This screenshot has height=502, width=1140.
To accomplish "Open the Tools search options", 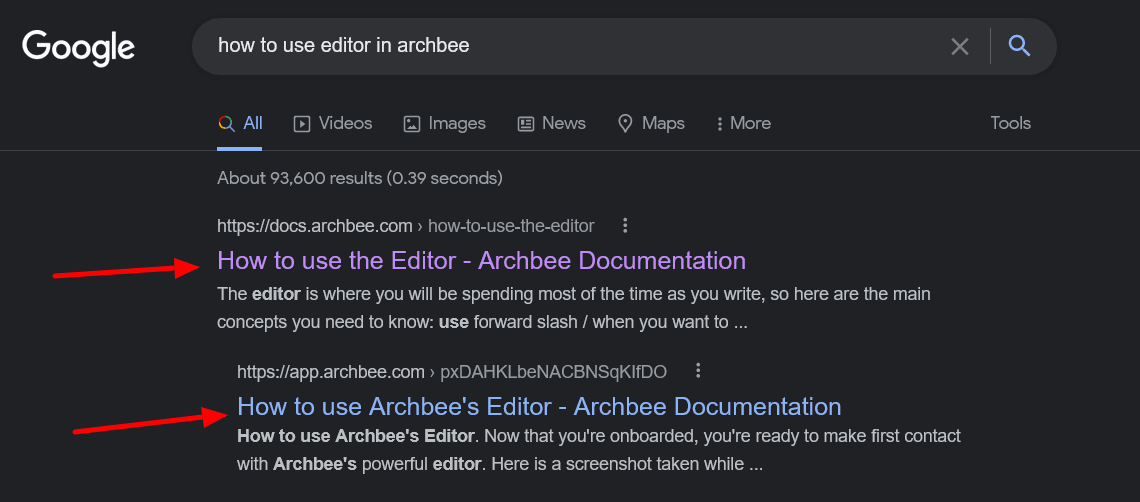I will 1010,123.
